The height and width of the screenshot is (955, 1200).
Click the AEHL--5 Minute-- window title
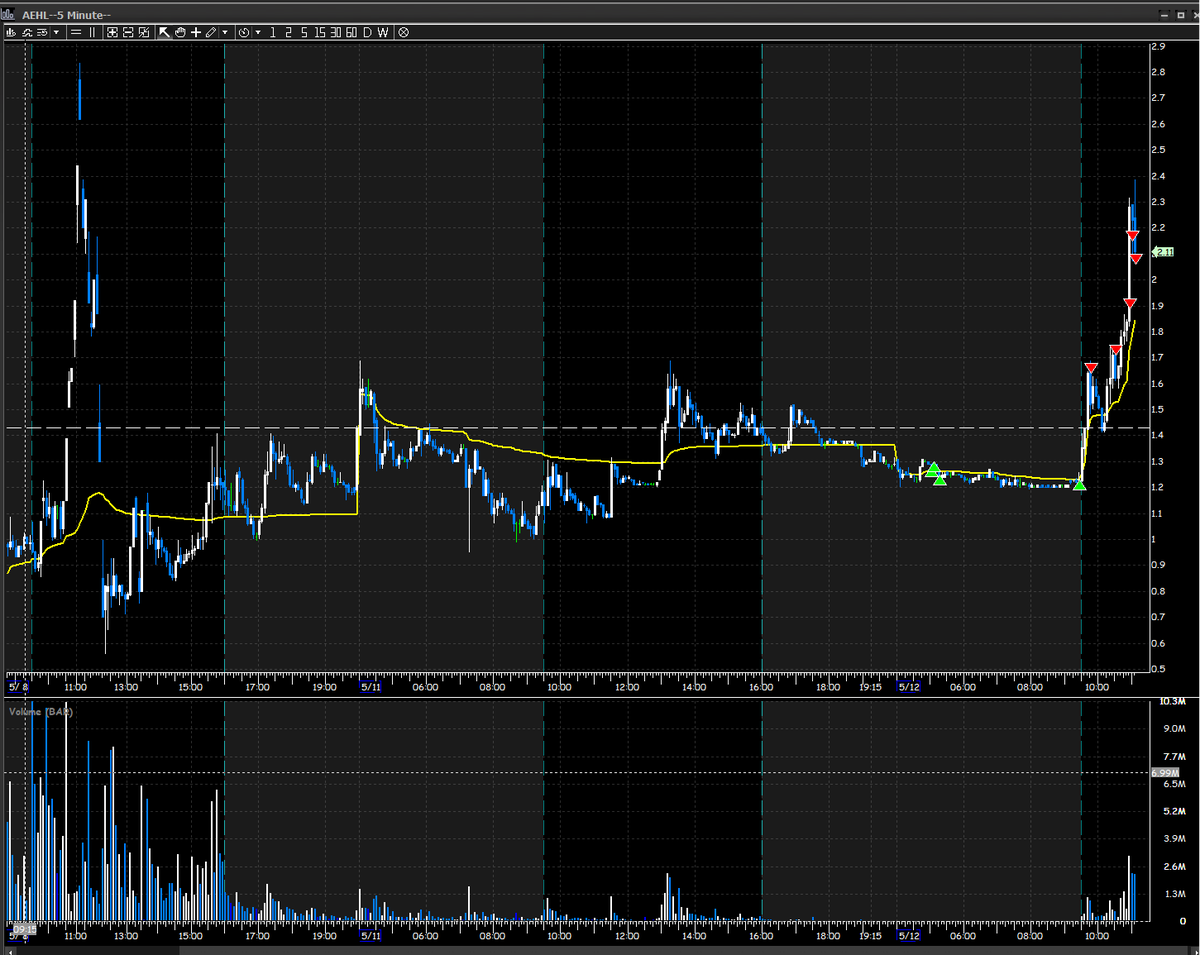[x=66, y=15]
